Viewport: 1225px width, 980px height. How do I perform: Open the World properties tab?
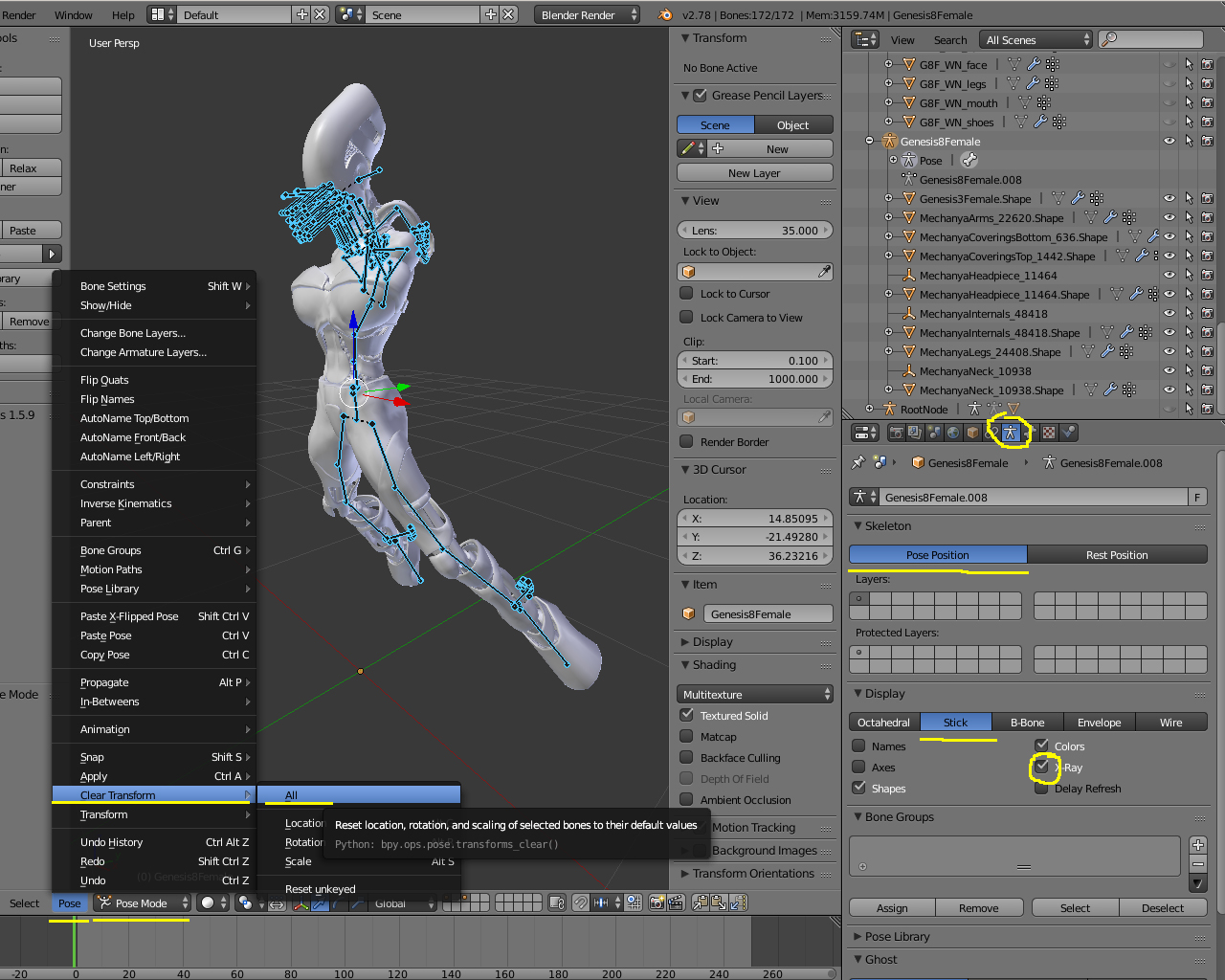(x=953, y=433)
